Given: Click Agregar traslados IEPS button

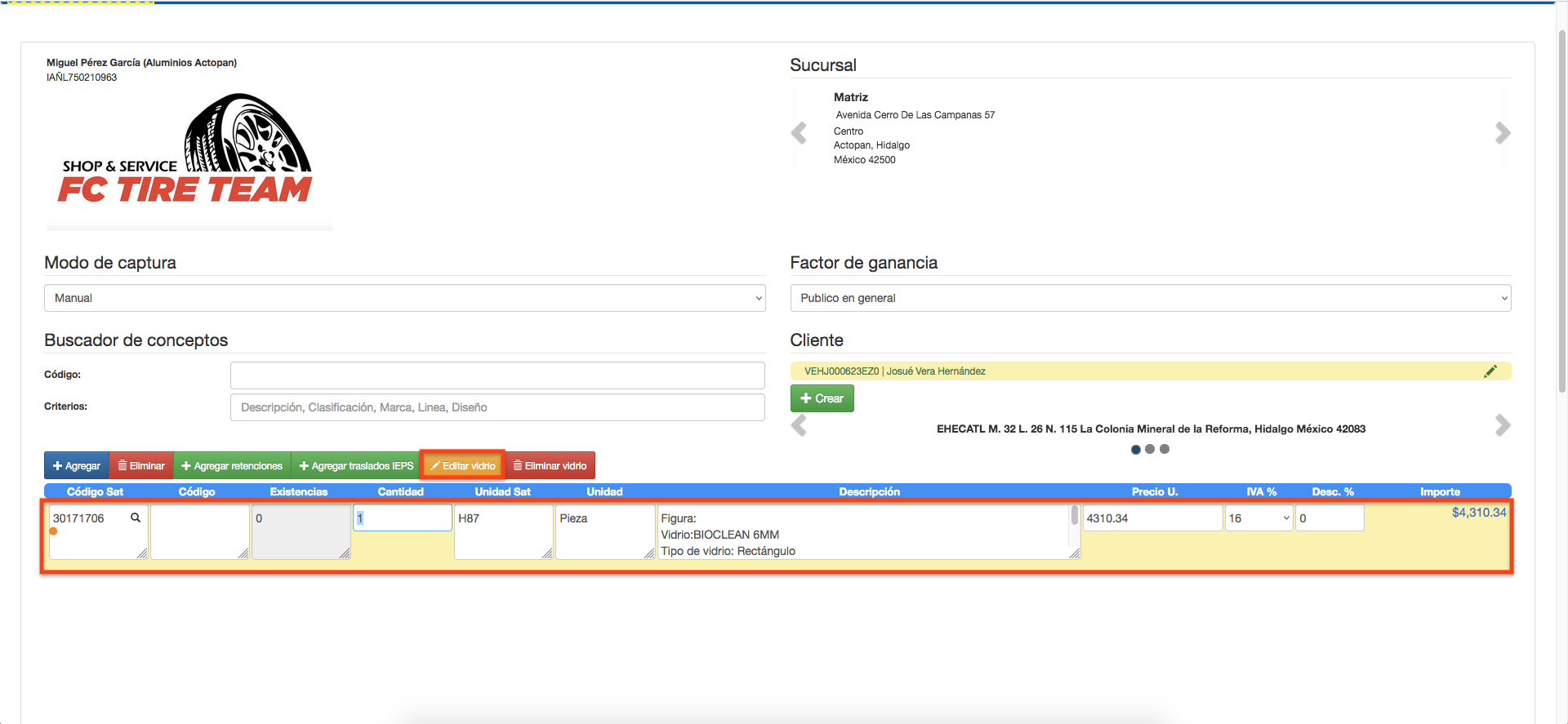Looking at the screenshot, I should click(356, 466).
